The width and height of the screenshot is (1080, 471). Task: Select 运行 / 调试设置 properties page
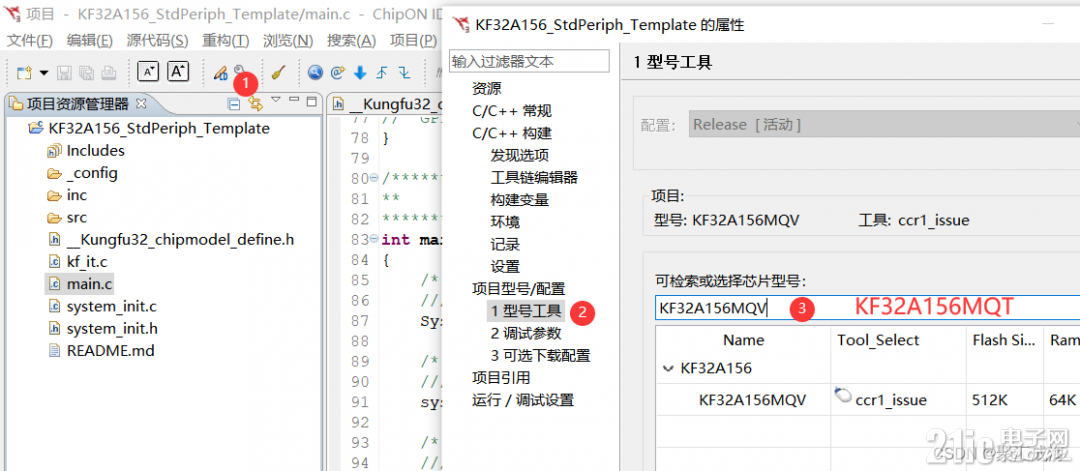(522, 400)
